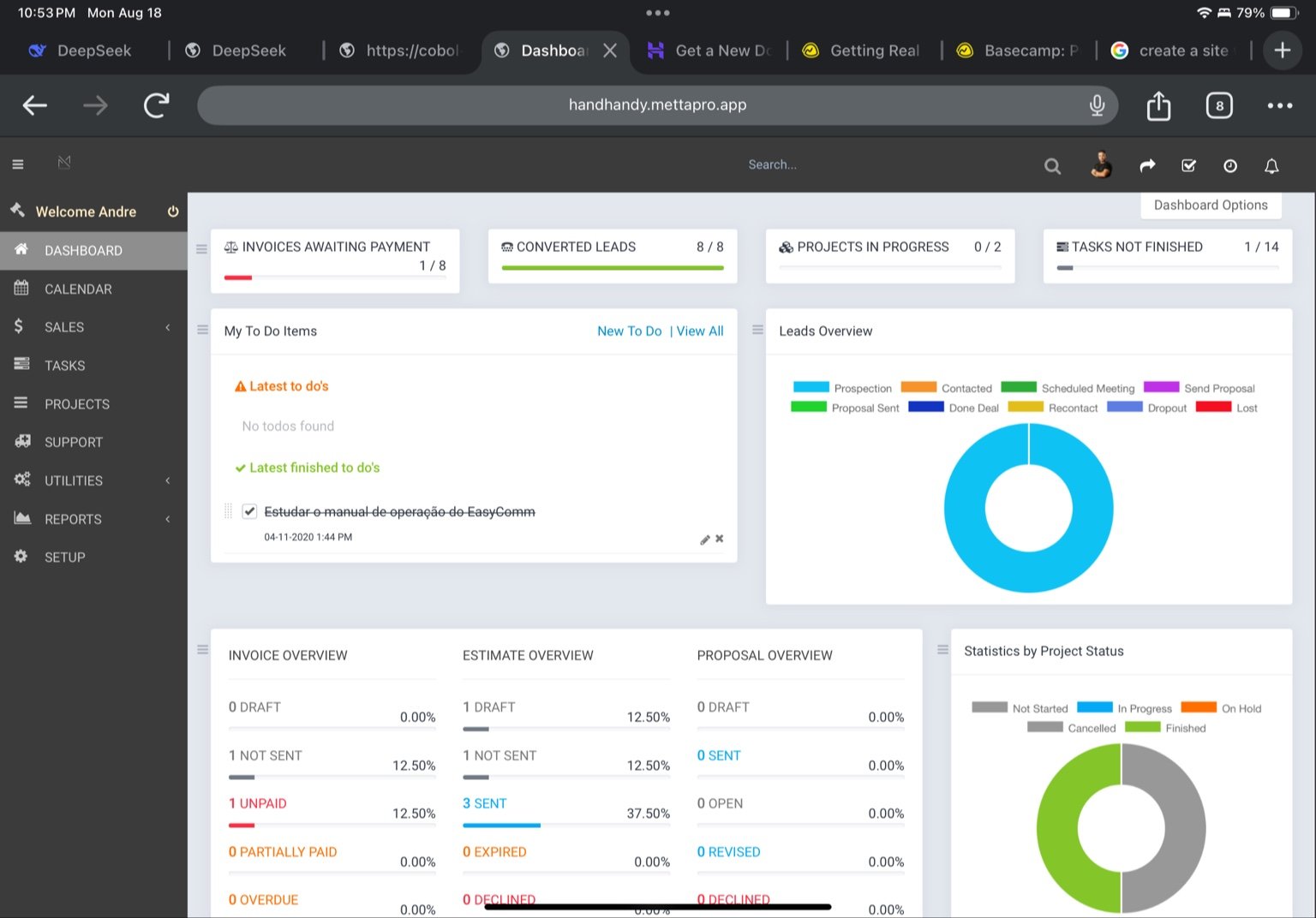Delete the finished to-do item
1316x918 pixels.
click(720, 539)
